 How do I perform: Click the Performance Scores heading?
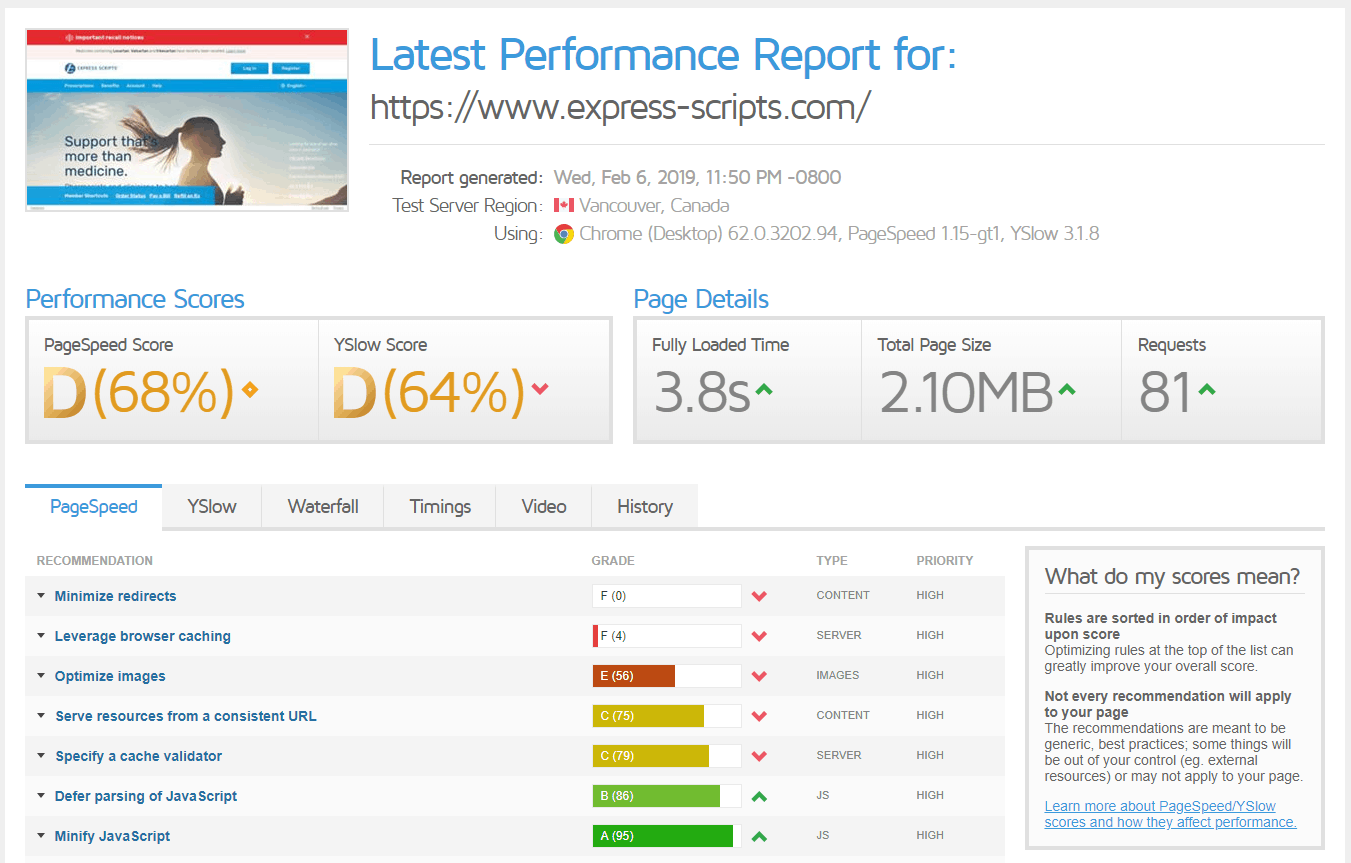pyautogui.click(x=135, y=299)
